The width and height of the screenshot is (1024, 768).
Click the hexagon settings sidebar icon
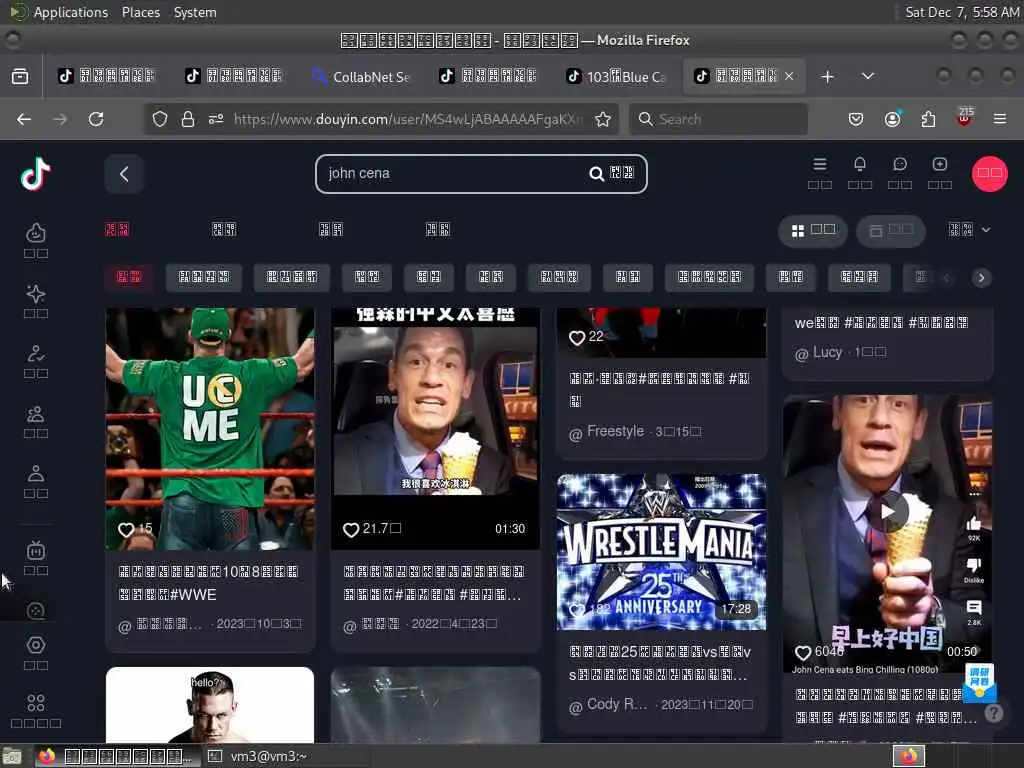(36, 645)
